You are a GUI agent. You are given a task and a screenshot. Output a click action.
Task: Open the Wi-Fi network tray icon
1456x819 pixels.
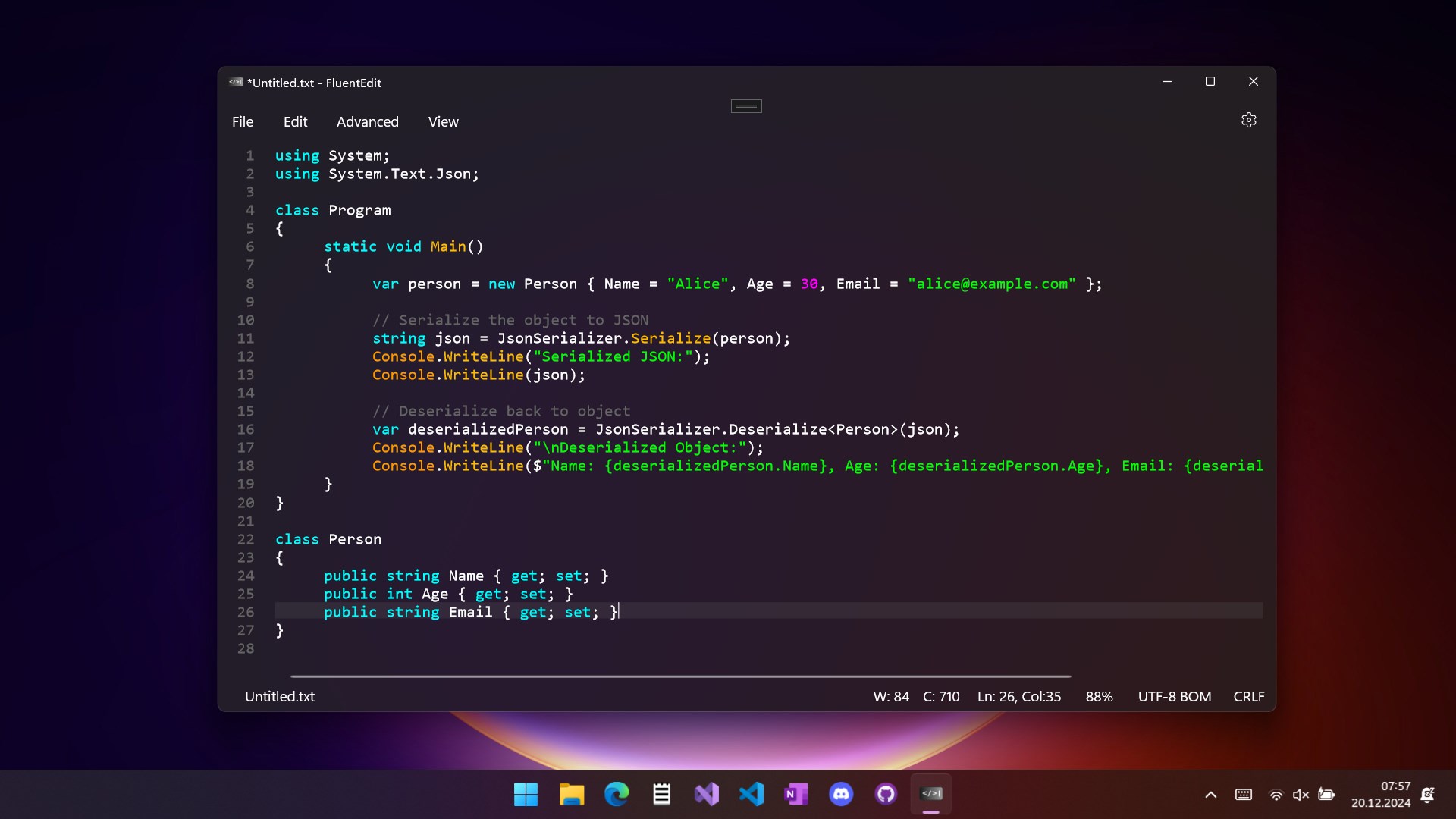point(1276,795)
